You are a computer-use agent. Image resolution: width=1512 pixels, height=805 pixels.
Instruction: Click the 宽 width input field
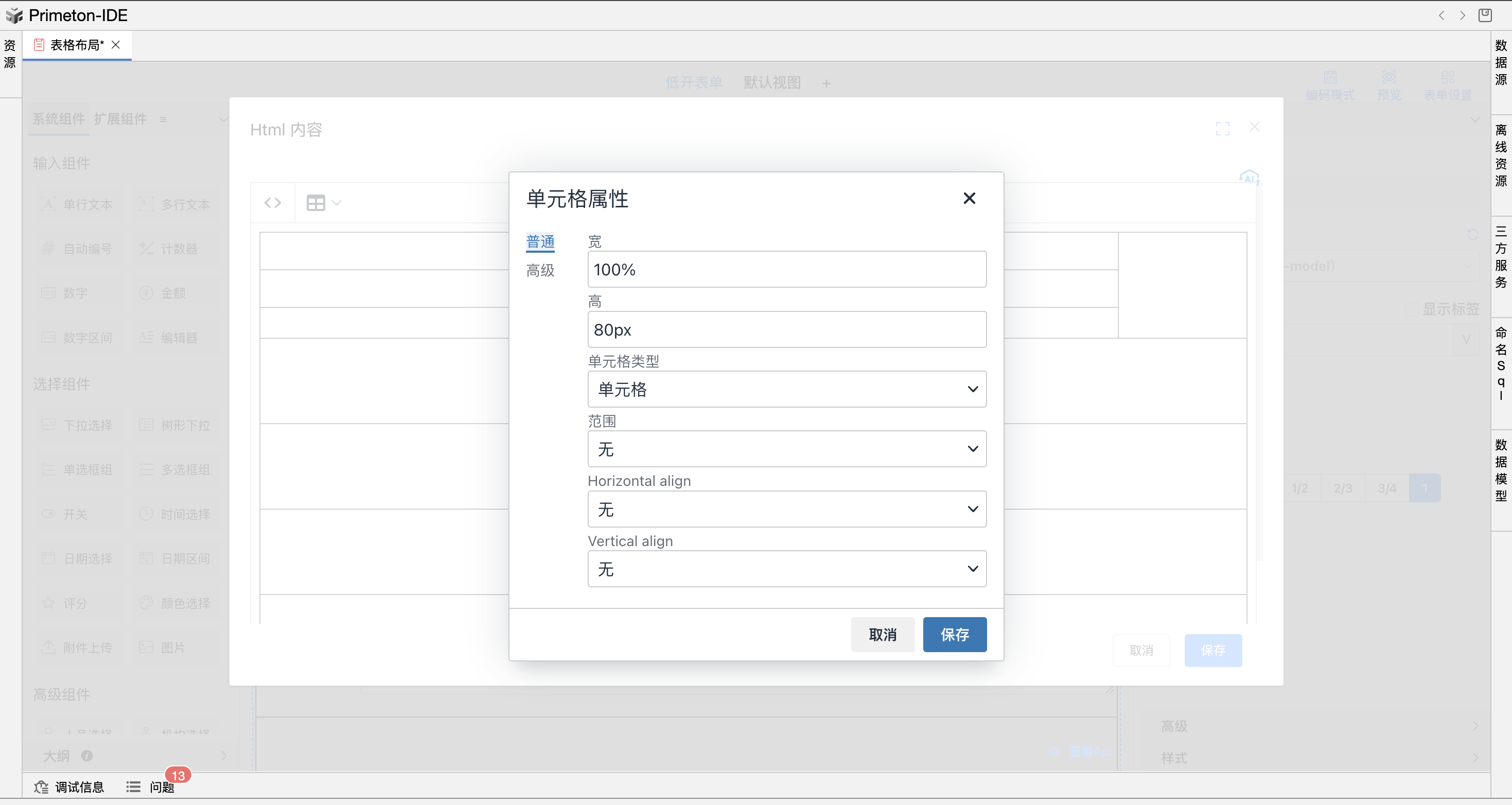tap(786, 270)
